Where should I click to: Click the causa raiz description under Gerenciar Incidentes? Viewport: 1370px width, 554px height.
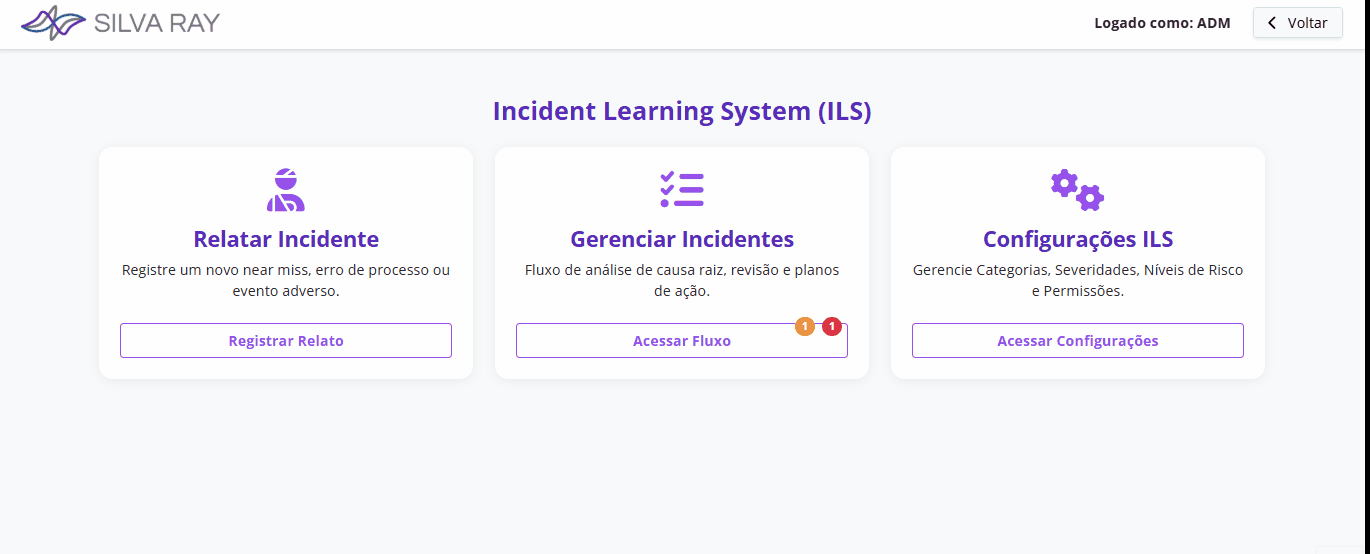pos(682,281)
